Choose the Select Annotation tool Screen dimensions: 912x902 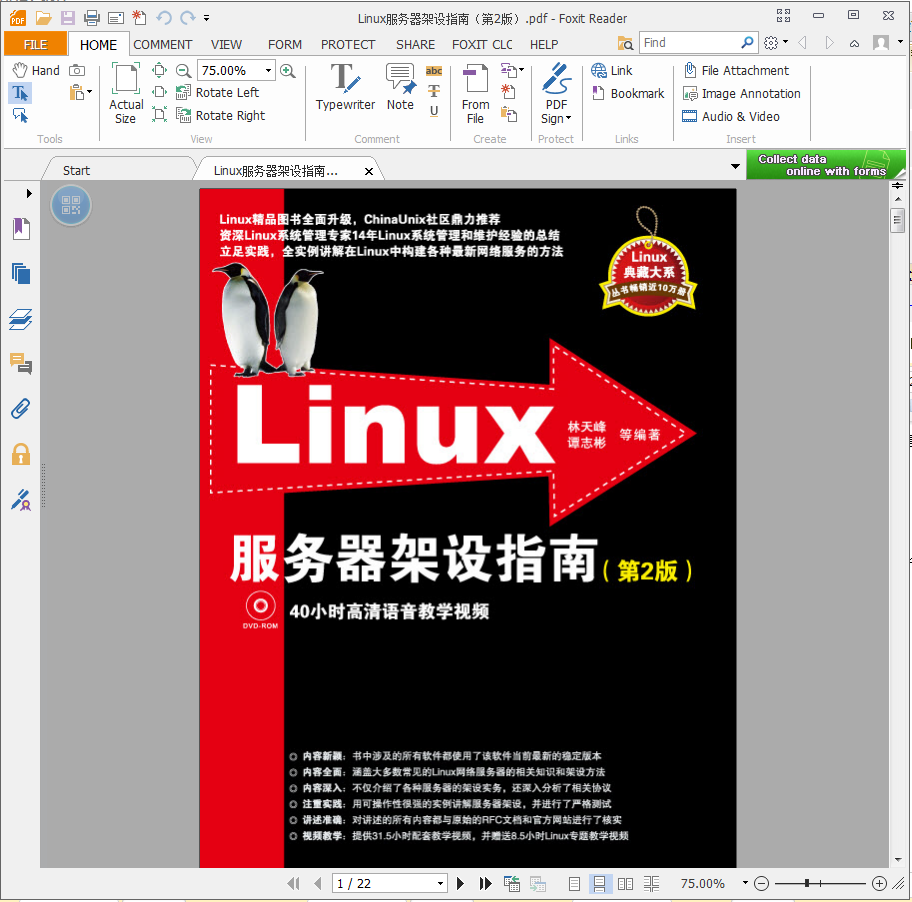[x=20, y=115]
